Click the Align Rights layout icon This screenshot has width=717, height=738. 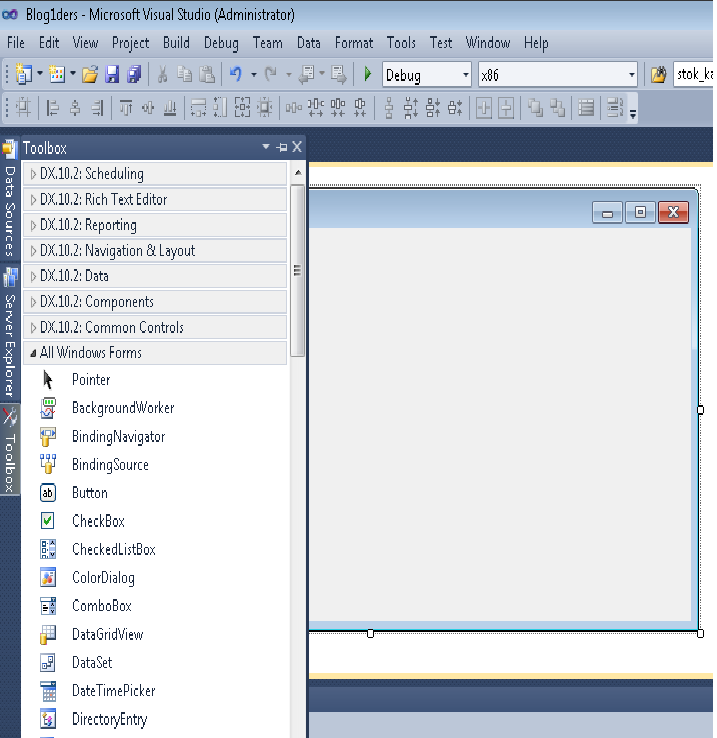coord(97,108)
